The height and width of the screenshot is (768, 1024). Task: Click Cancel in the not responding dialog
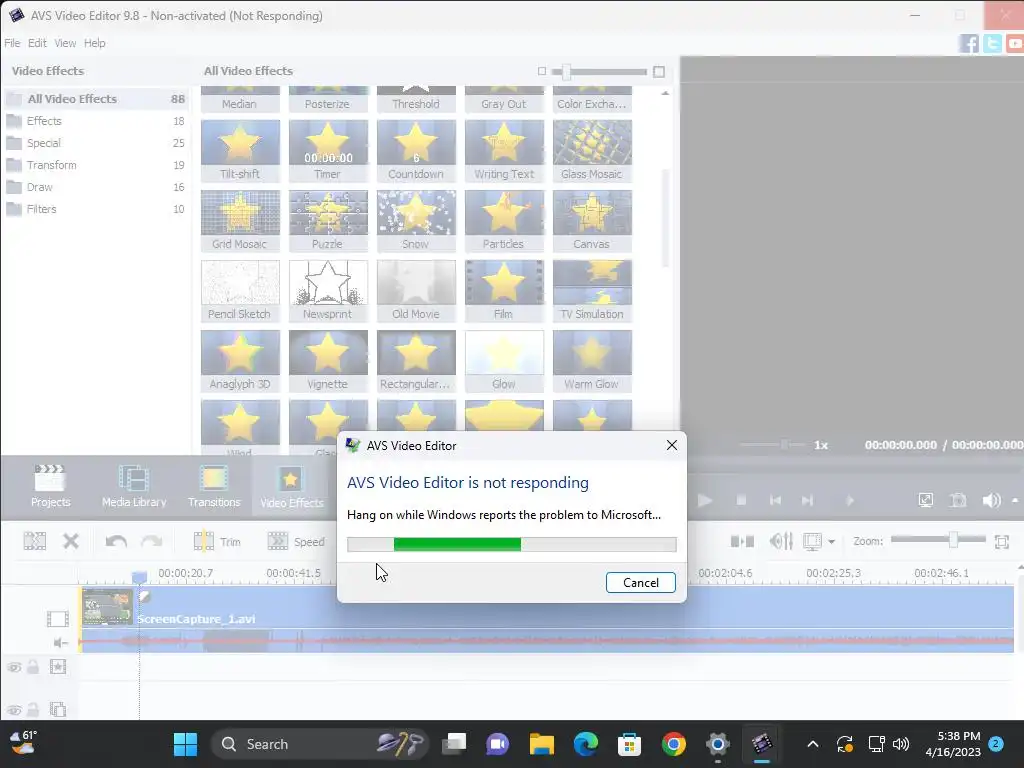(x=641, y=583)
